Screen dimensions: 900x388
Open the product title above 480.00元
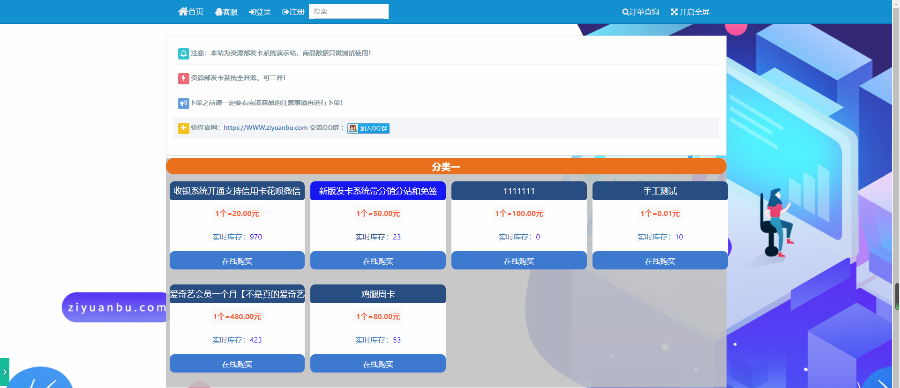tap(237, 294)
